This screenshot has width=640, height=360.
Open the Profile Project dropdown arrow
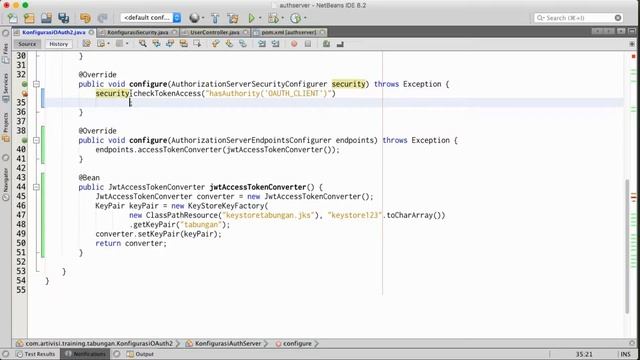[305, 18]
